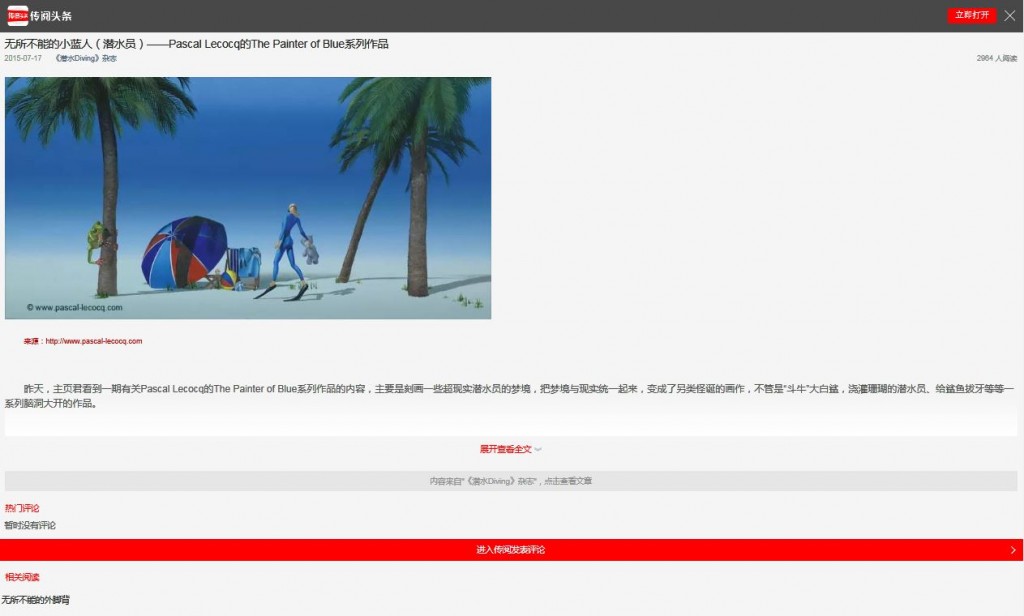Open the 《潜水Diving》杂志 source link
Image resolution: width=1024 pixels, height=616 pixels.
86,58
